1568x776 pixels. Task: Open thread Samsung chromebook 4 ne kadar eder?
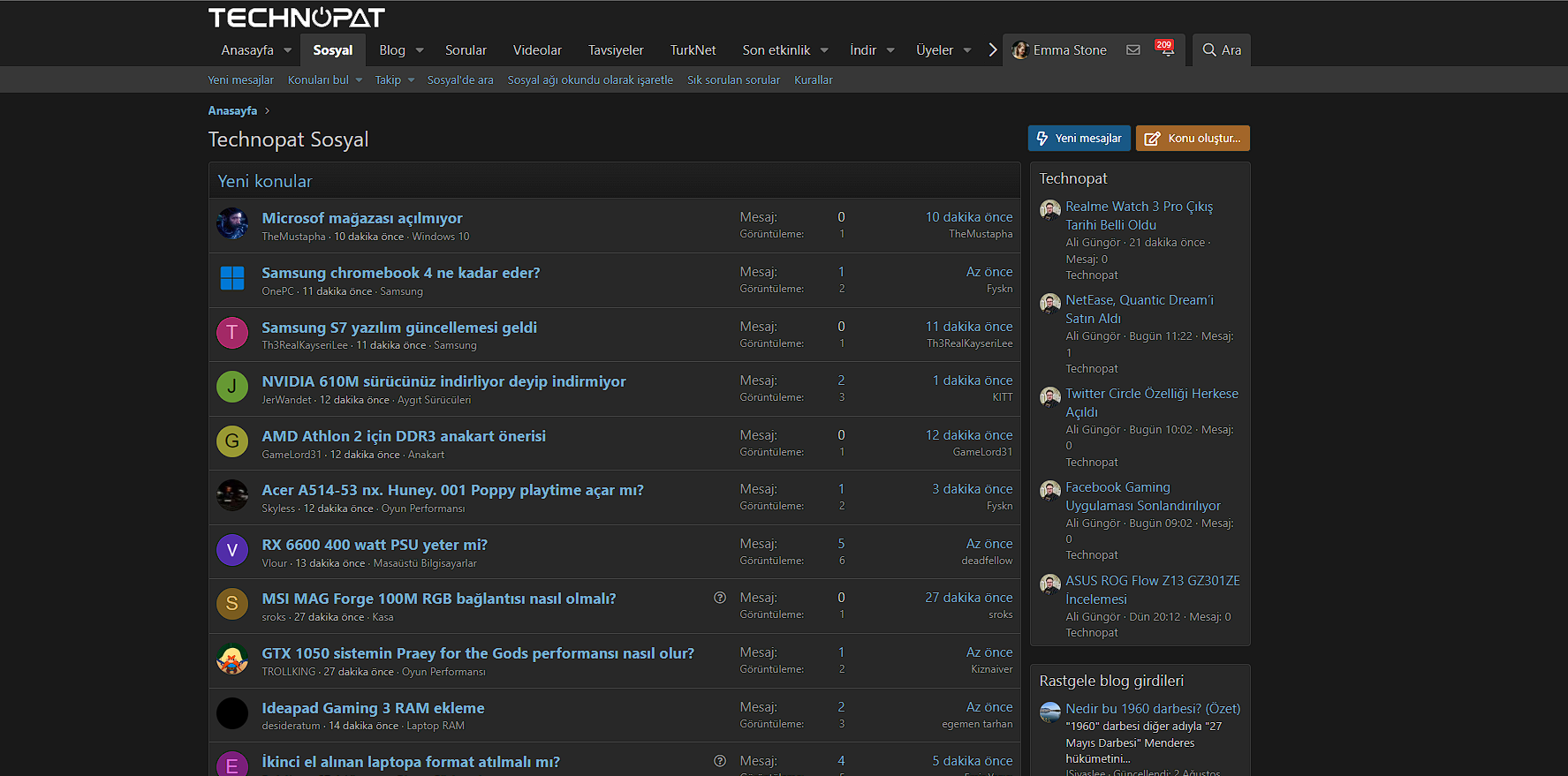[x=401, y=273]
